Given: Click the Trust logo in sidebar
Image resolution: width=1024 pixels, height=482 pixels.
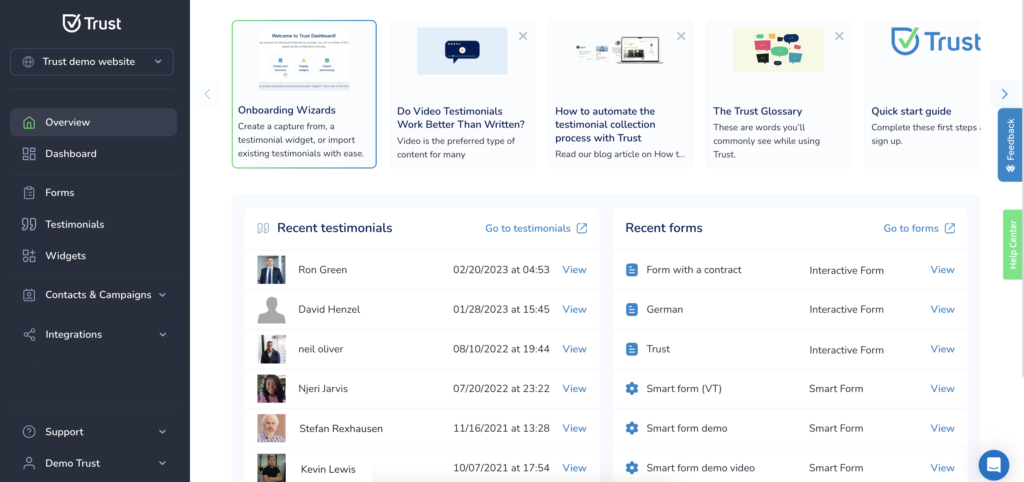Looking at the screenshot, I should [91, 24].
